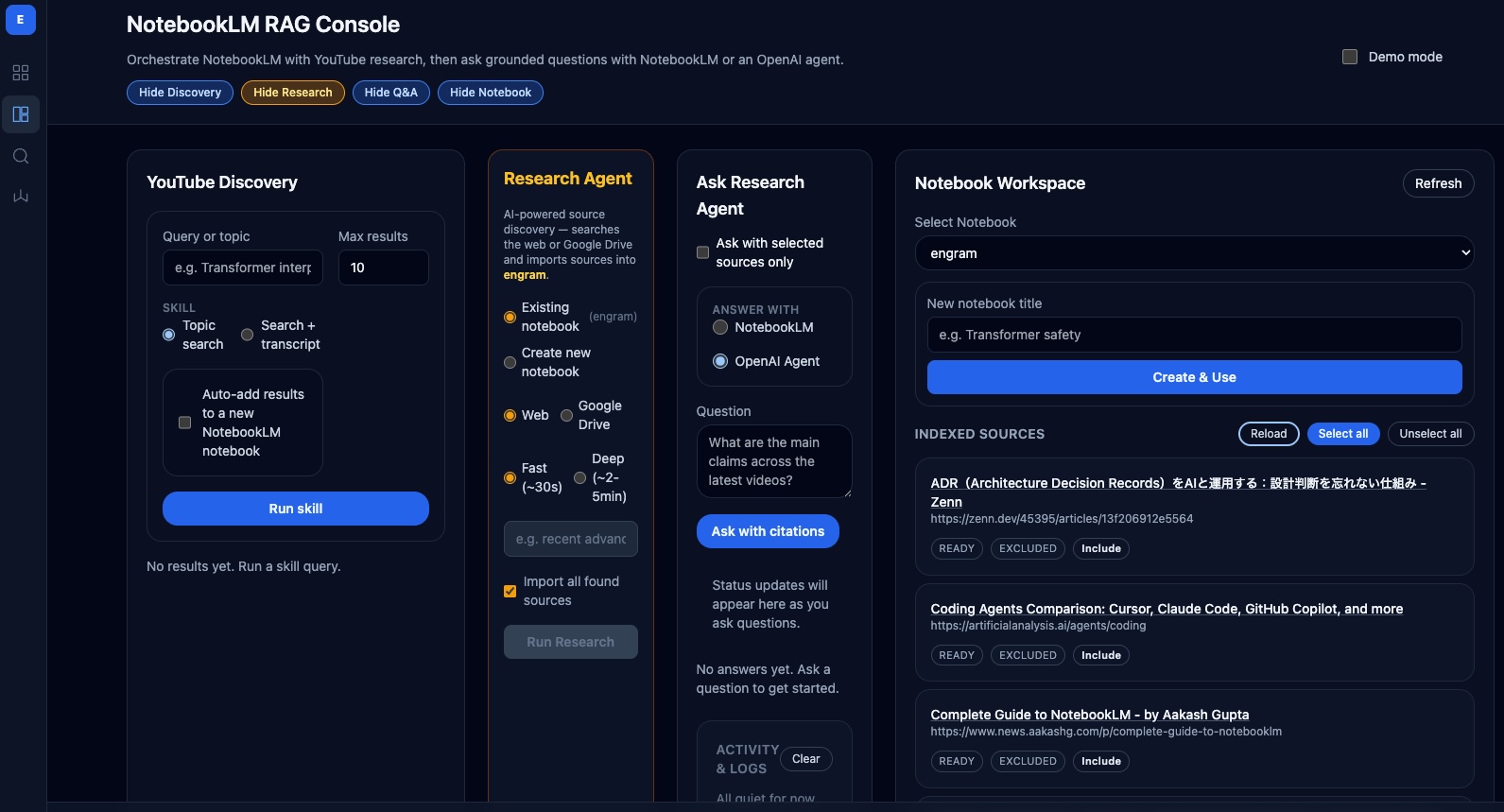Viewport: 1504px width, 812px height.
Task: Select the Topic search skill radio
Action: 168,335
